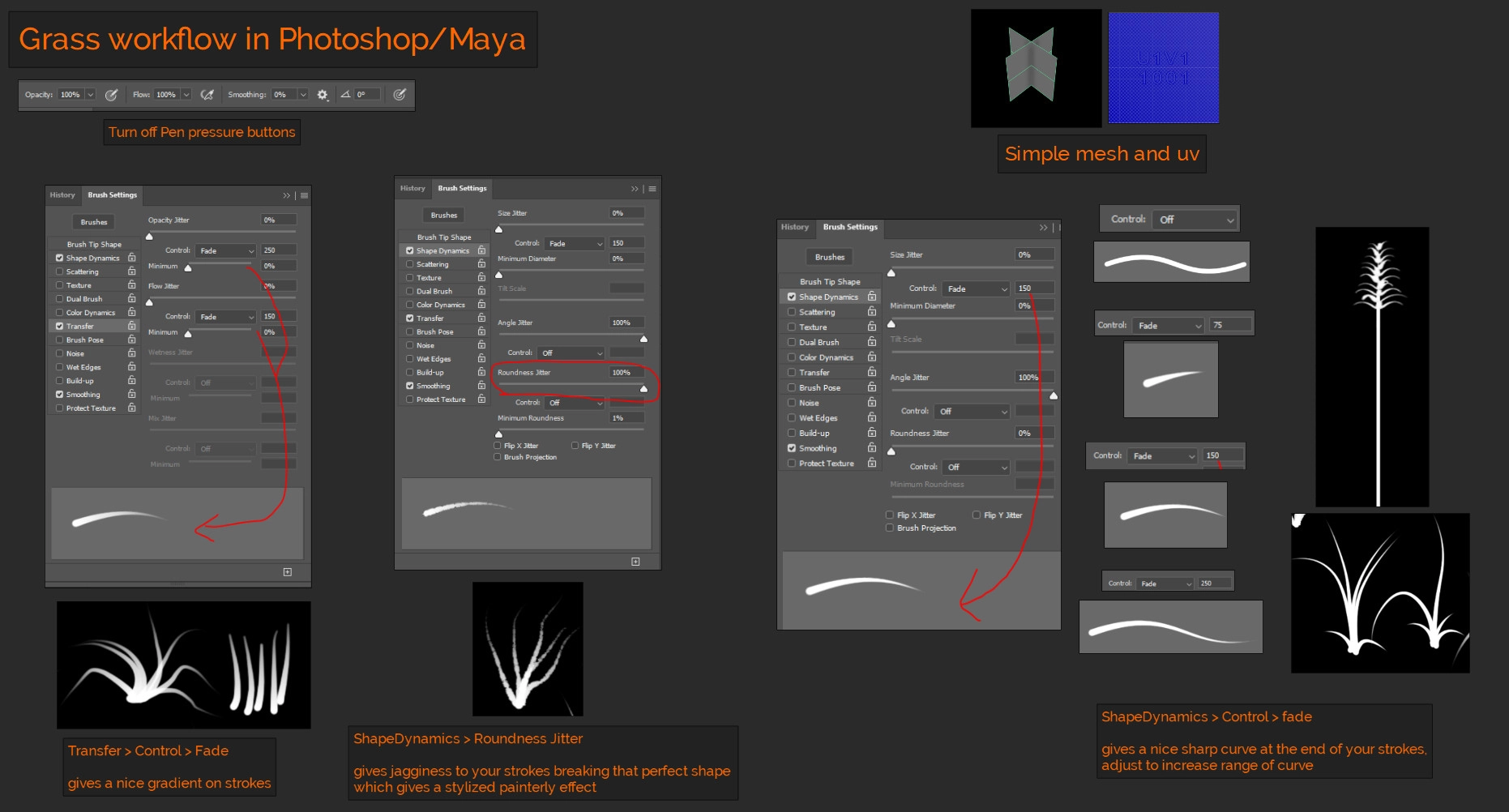Screen dimensions: 1509x812
Task: Enable Brush Projection checkbox in the rightmost panel
Action: pos(890,528)
